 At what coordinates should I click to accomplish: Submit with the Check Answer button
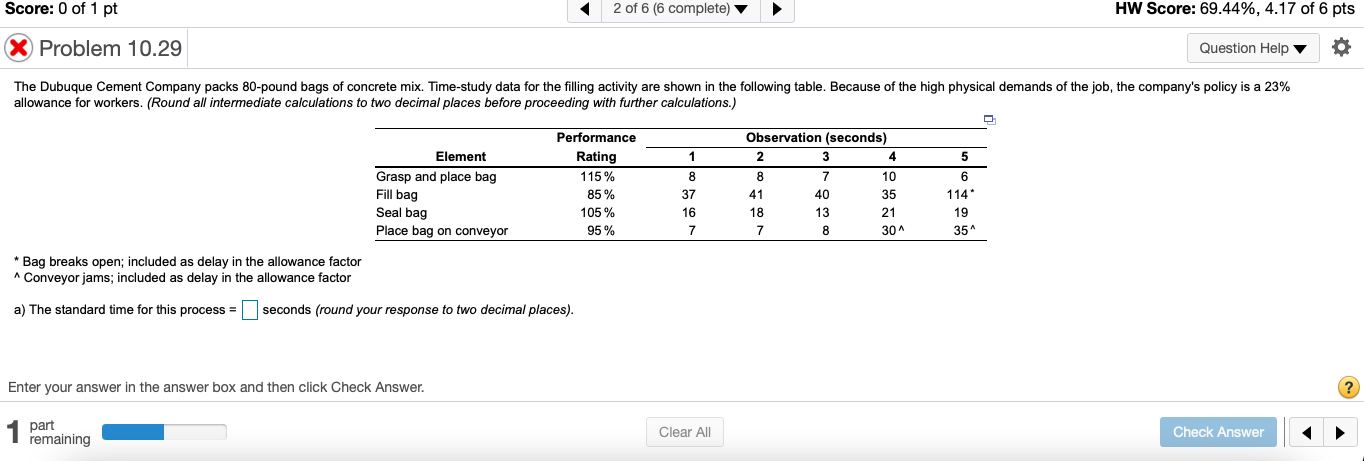[1217, 432]
